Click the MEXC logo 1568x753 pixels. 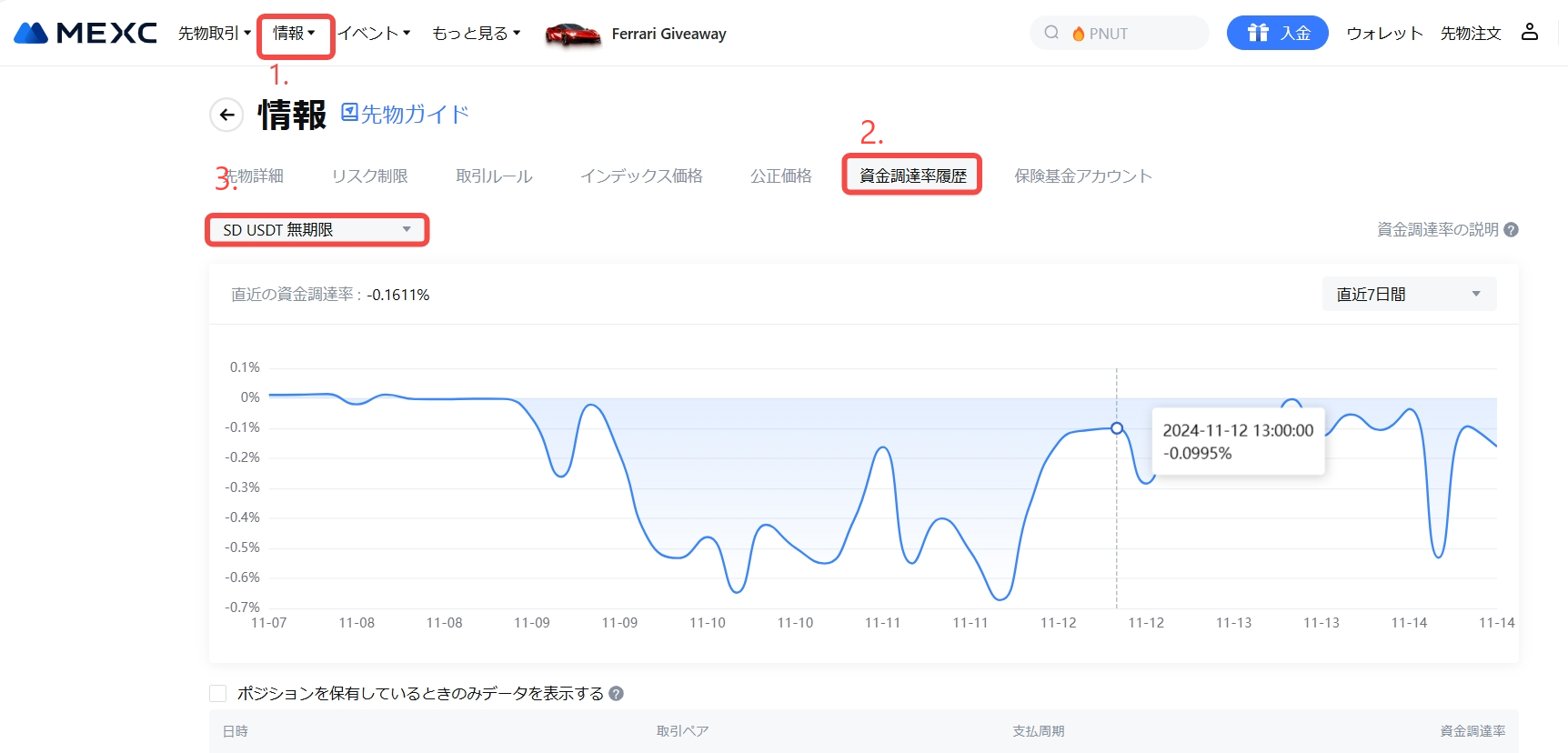click(85, 34)
